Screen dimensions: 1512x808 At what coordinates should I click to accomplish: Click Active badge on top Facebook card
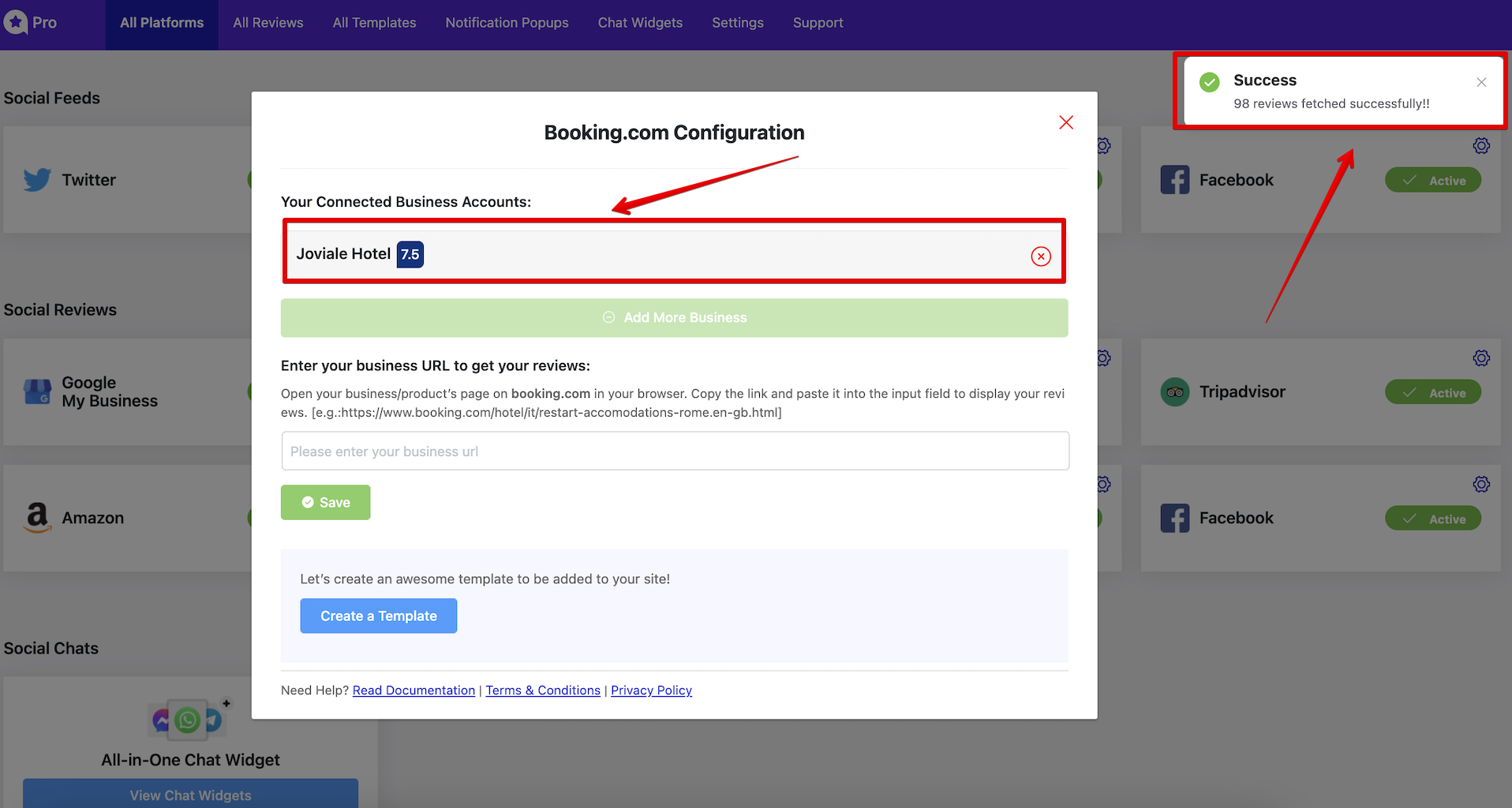[x=1433, y=180]
